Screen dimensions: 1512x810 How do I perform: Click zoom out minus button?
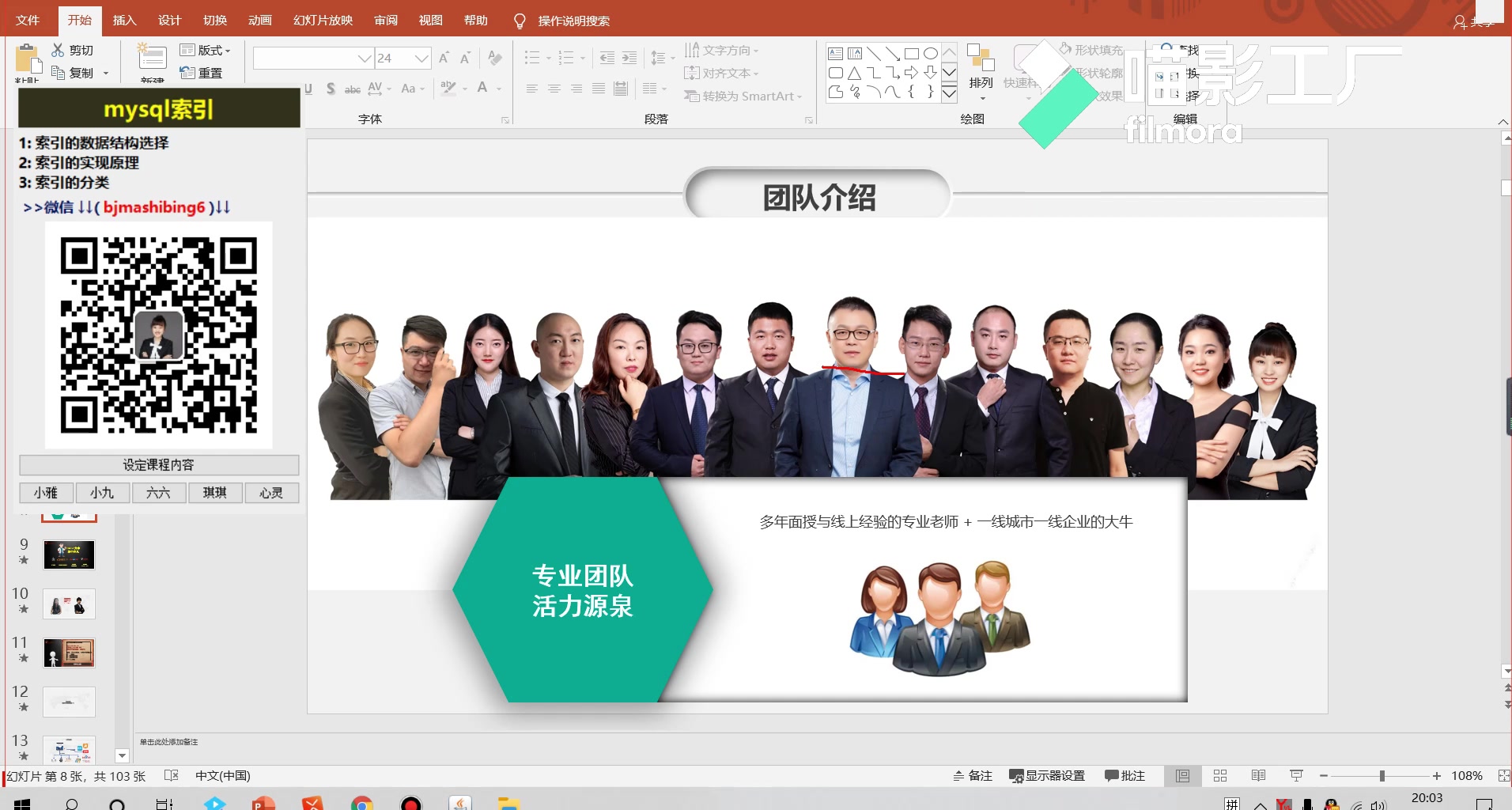click(x=1324, y=776)
